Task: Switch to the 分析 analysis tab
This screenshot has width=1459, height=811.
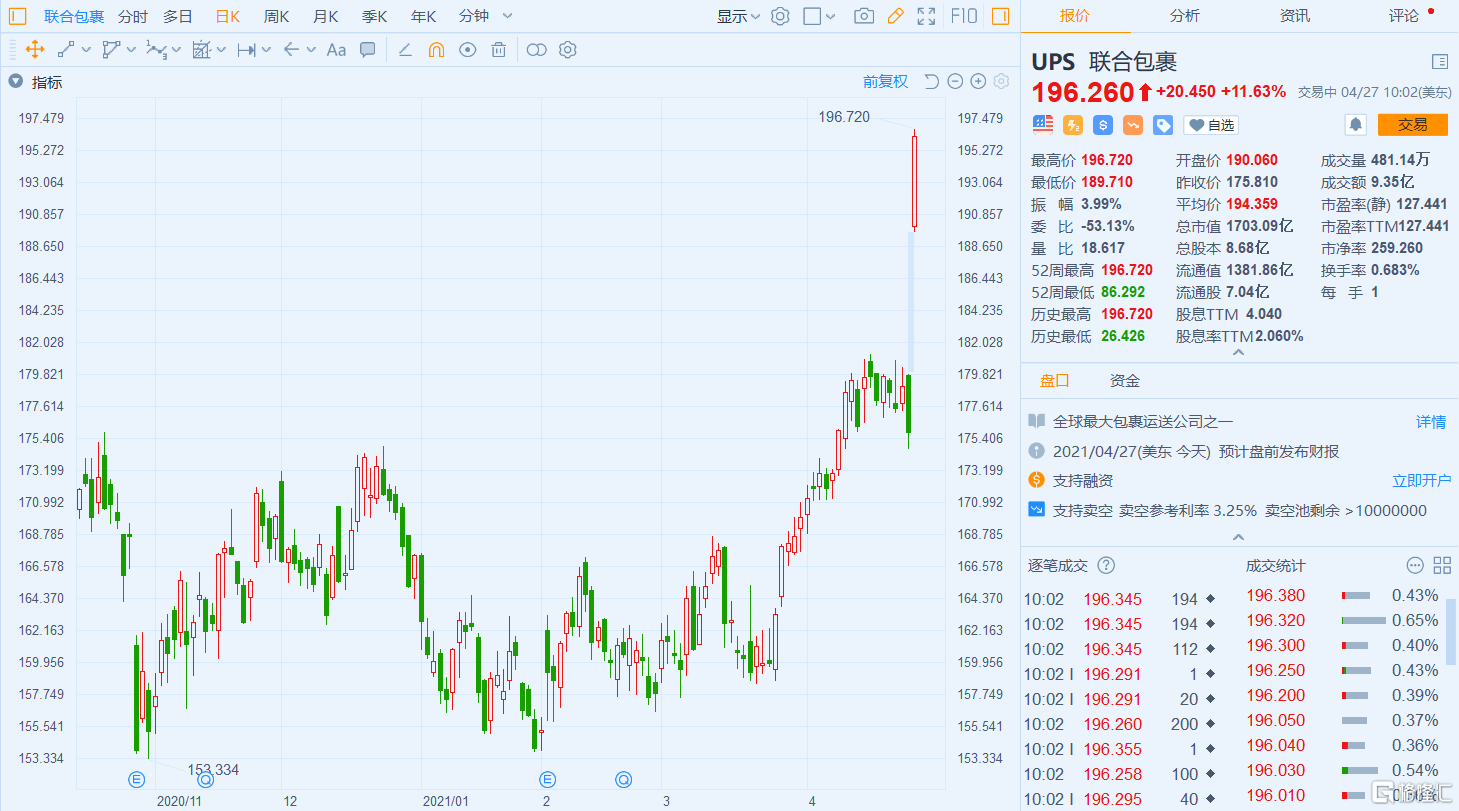Action: click(1185, 16)
